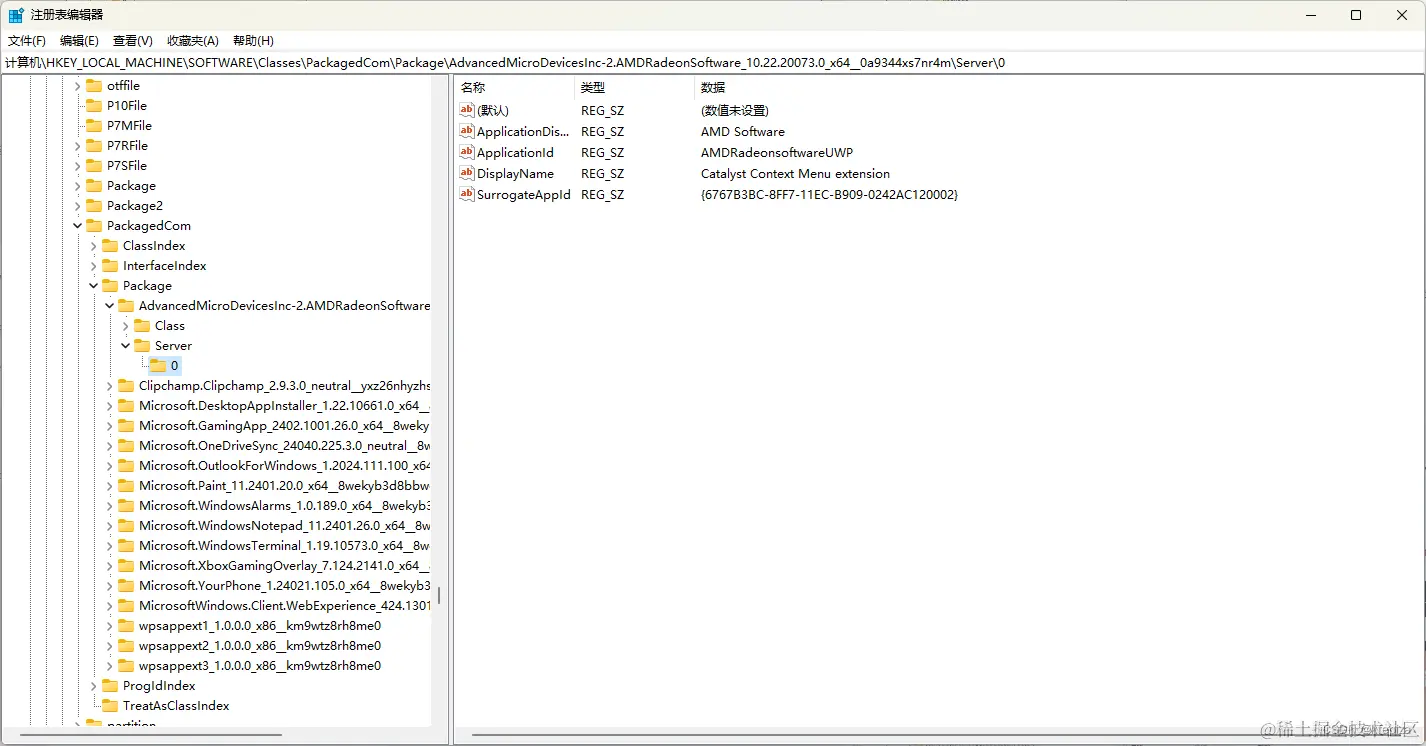The width and height of the screenshot is (1426, 746).
Task: Click the string icon of SurrogateAppId value
Action: [467, 194]
